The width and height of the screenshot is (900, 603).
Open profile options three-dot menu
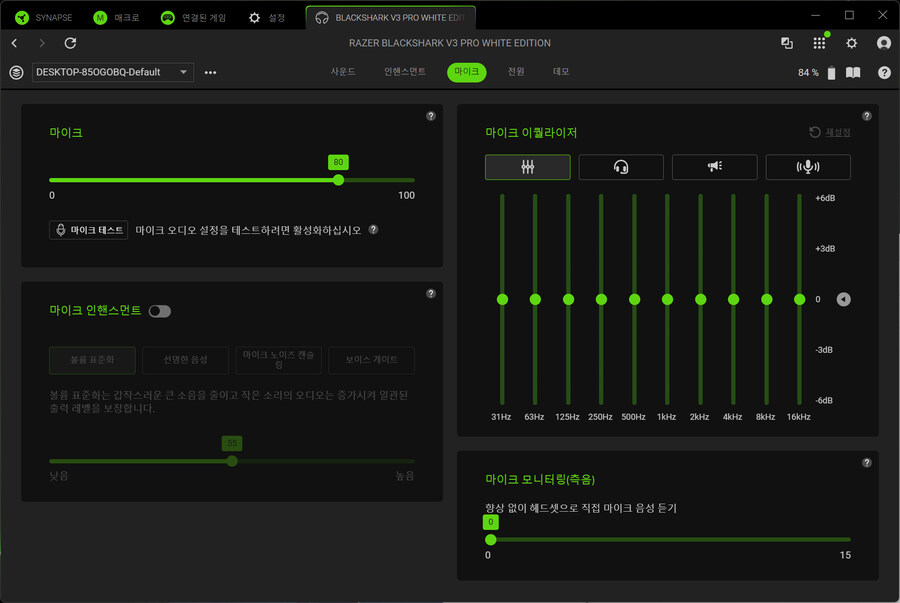pyautogui.click(x=211, y=72)
